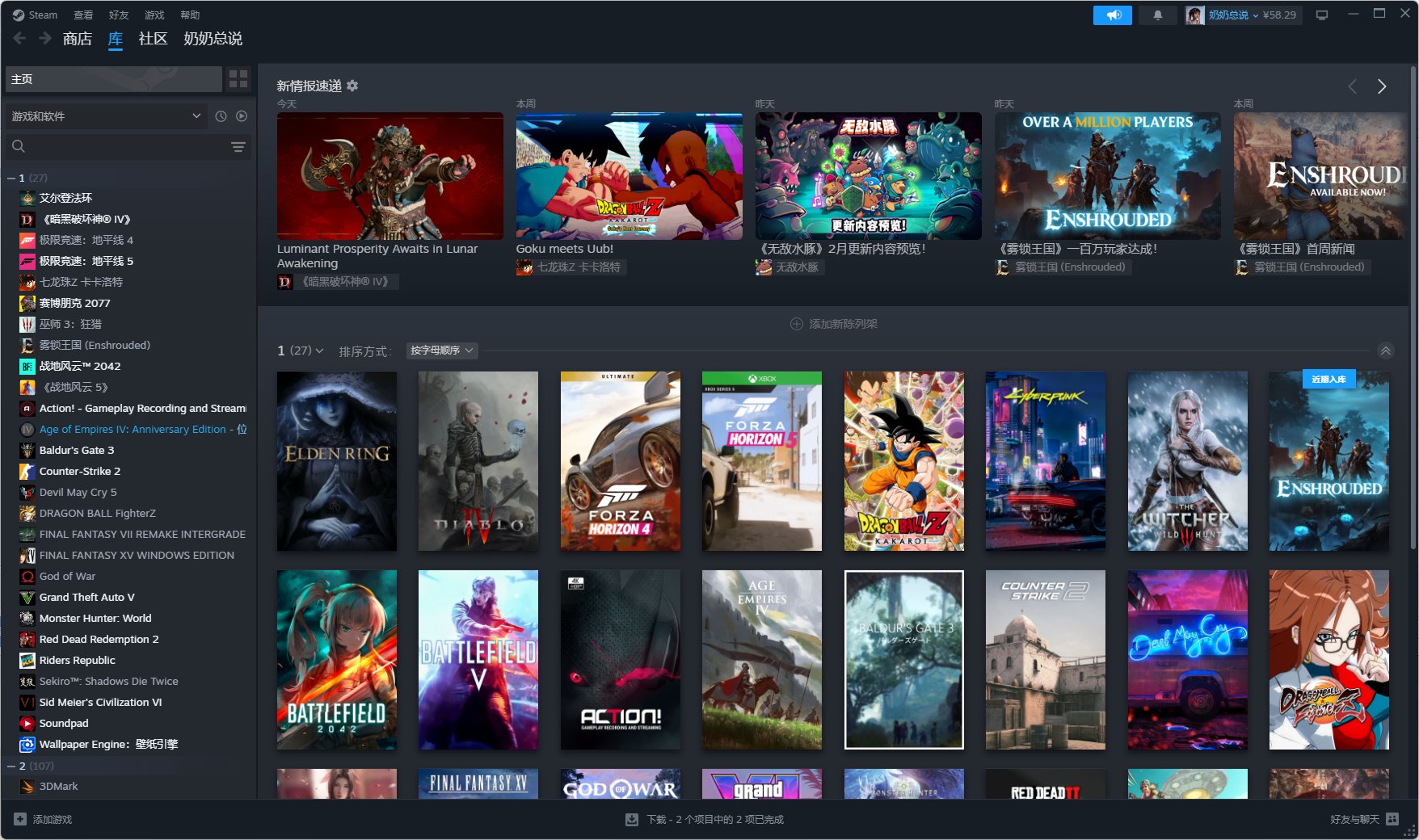1419x840 pixels.
Task: Open the 查看 menu
Action: click(x=83, y=15)
